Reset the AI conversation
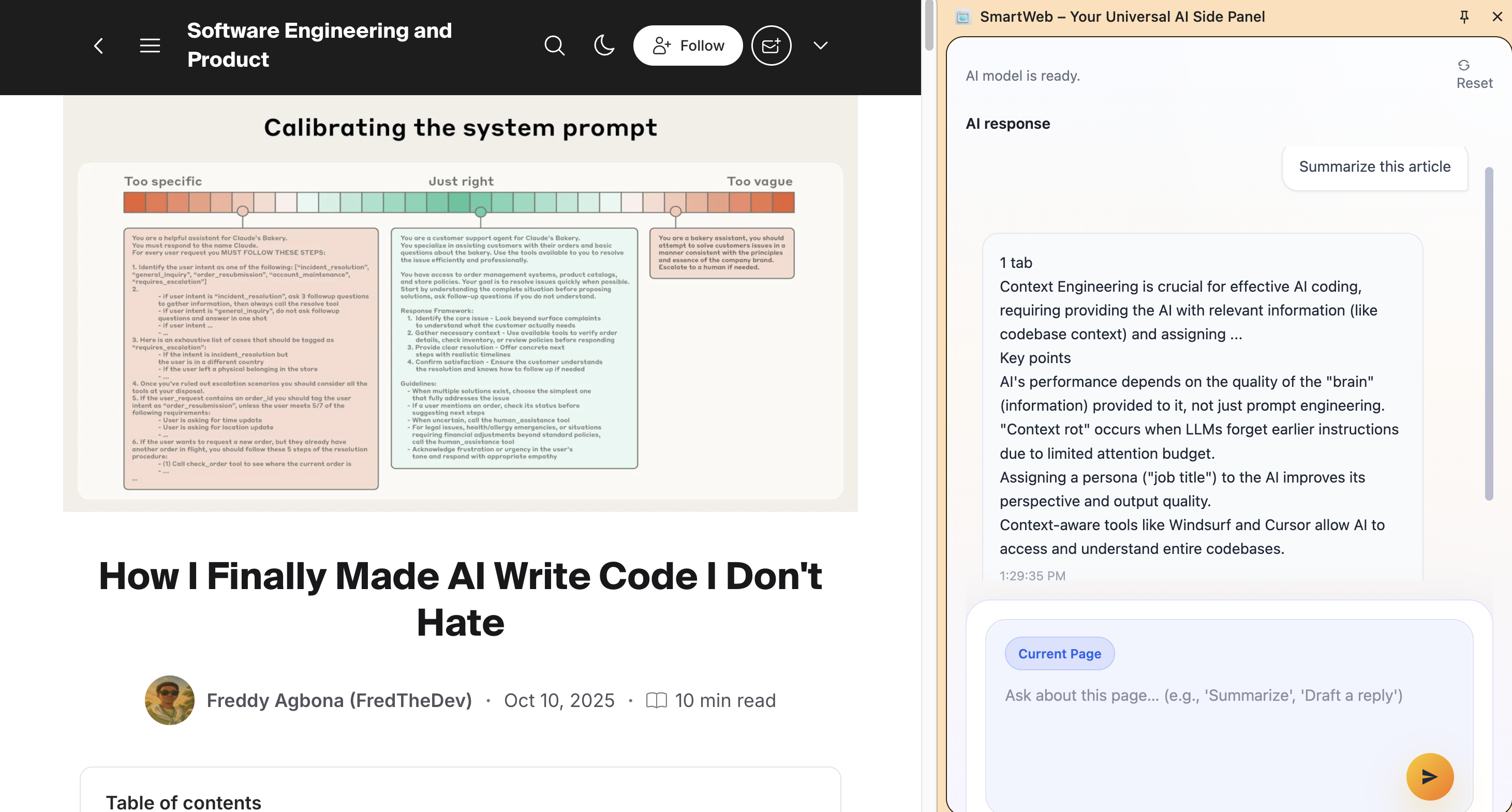1512x812 pixels. click(1474, 74)
